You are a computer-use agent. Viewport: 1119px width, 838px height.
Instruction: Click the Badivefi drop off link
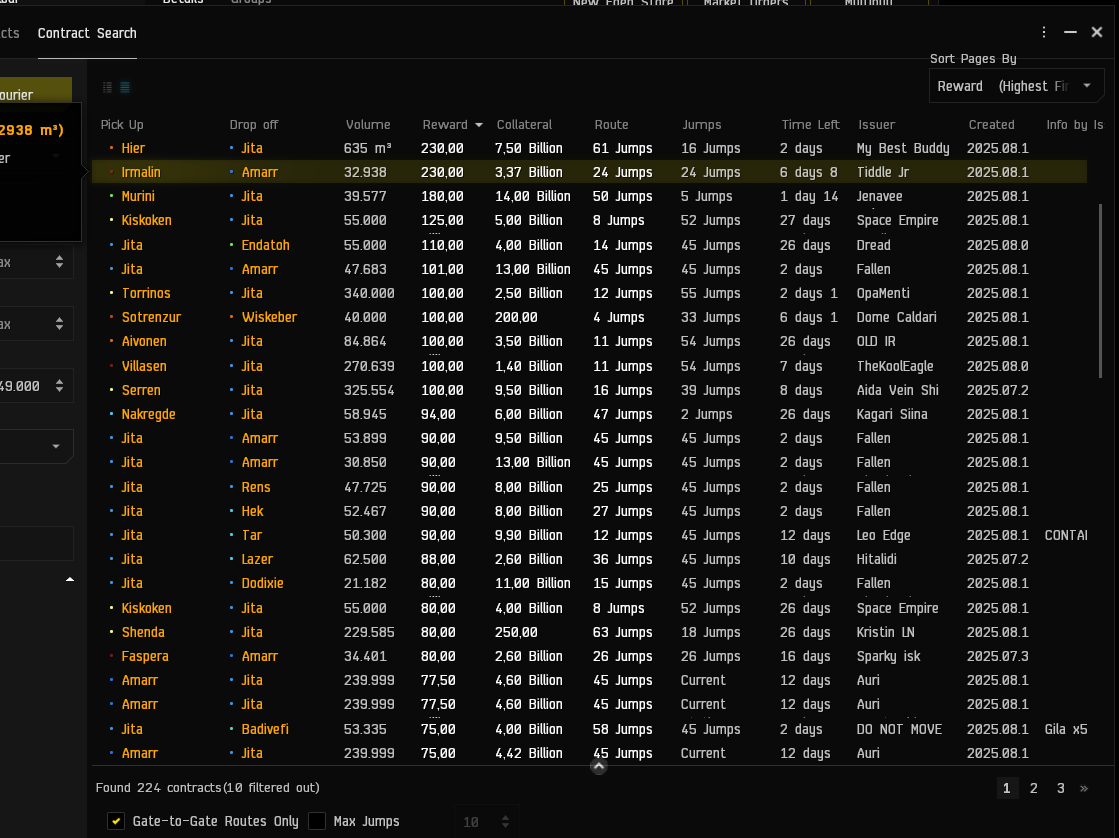pos(265,730)
